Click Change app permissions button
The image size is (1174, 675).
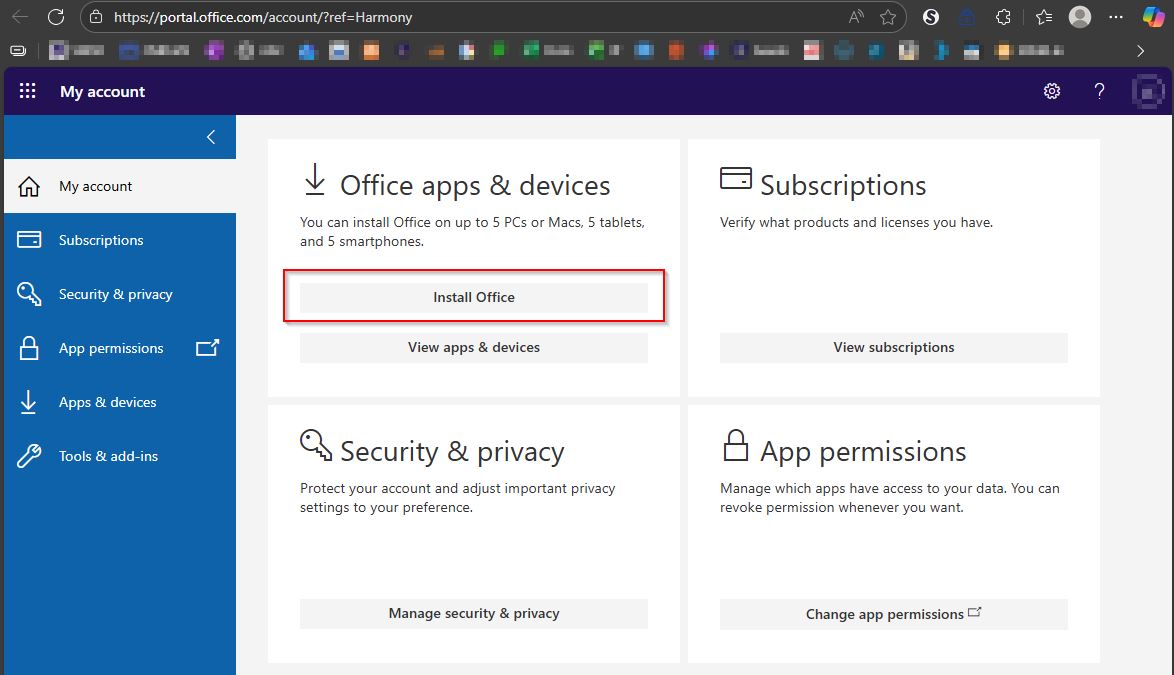coord(894,614)
